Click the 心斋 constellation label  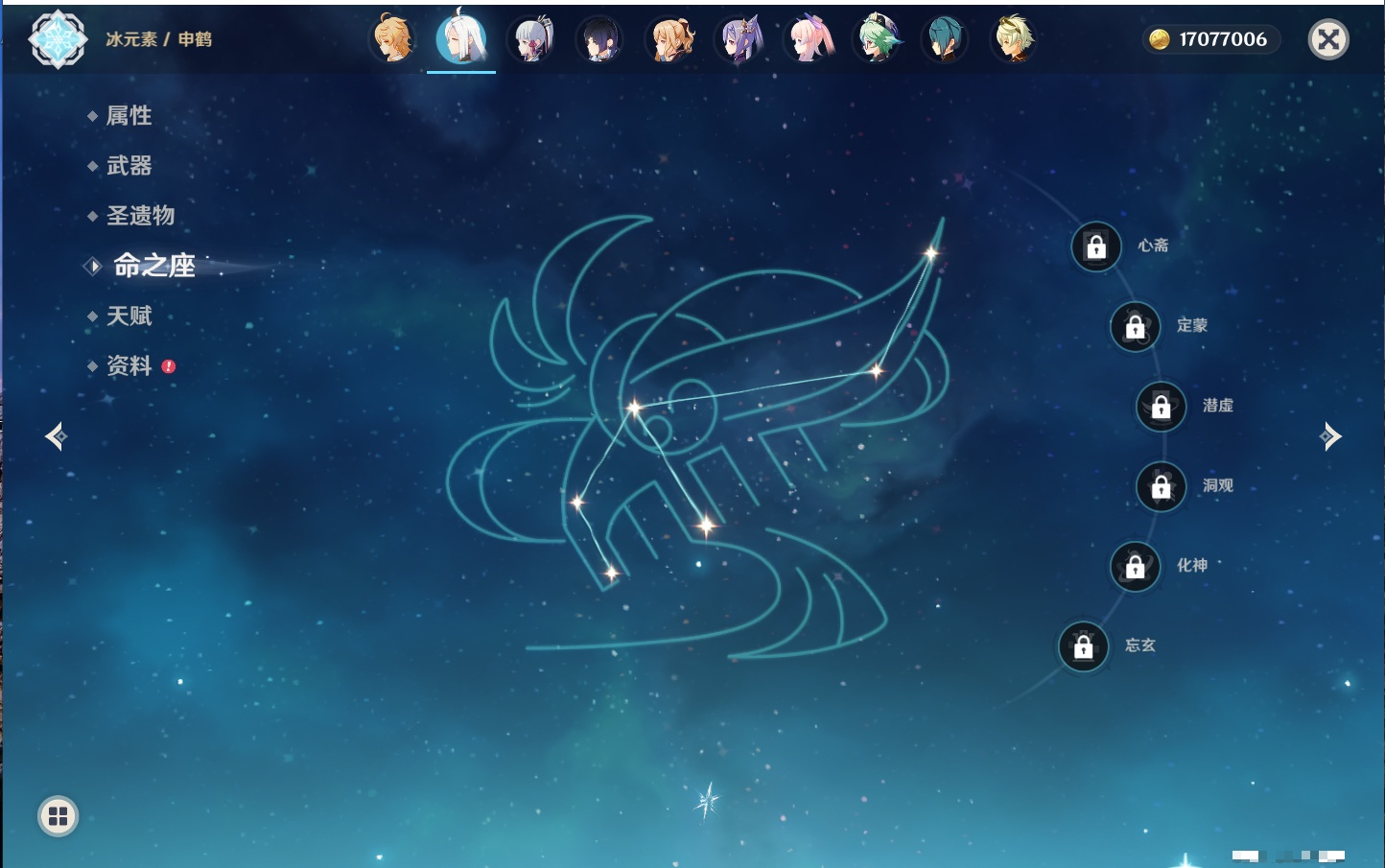pyautogui.click(x=1153, y=246)
